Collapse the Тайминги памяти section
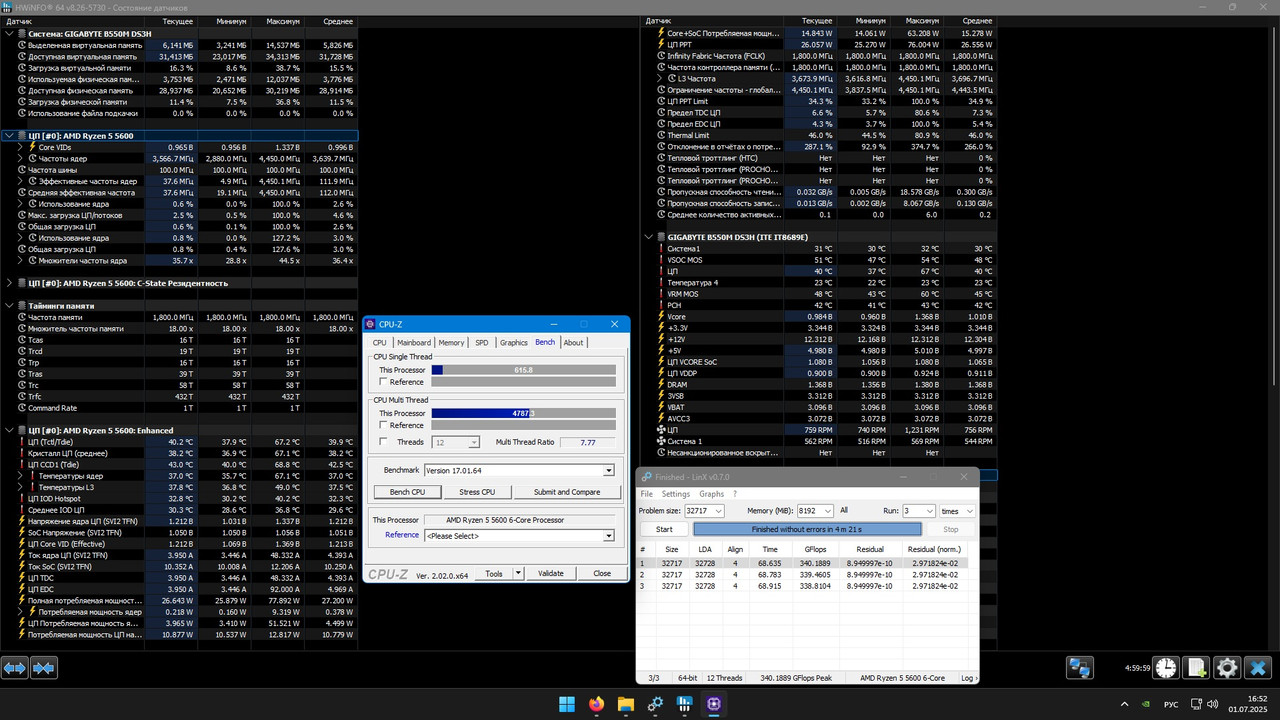The width and height of the screenshot is (1280, 720). (x=9, y=305)
